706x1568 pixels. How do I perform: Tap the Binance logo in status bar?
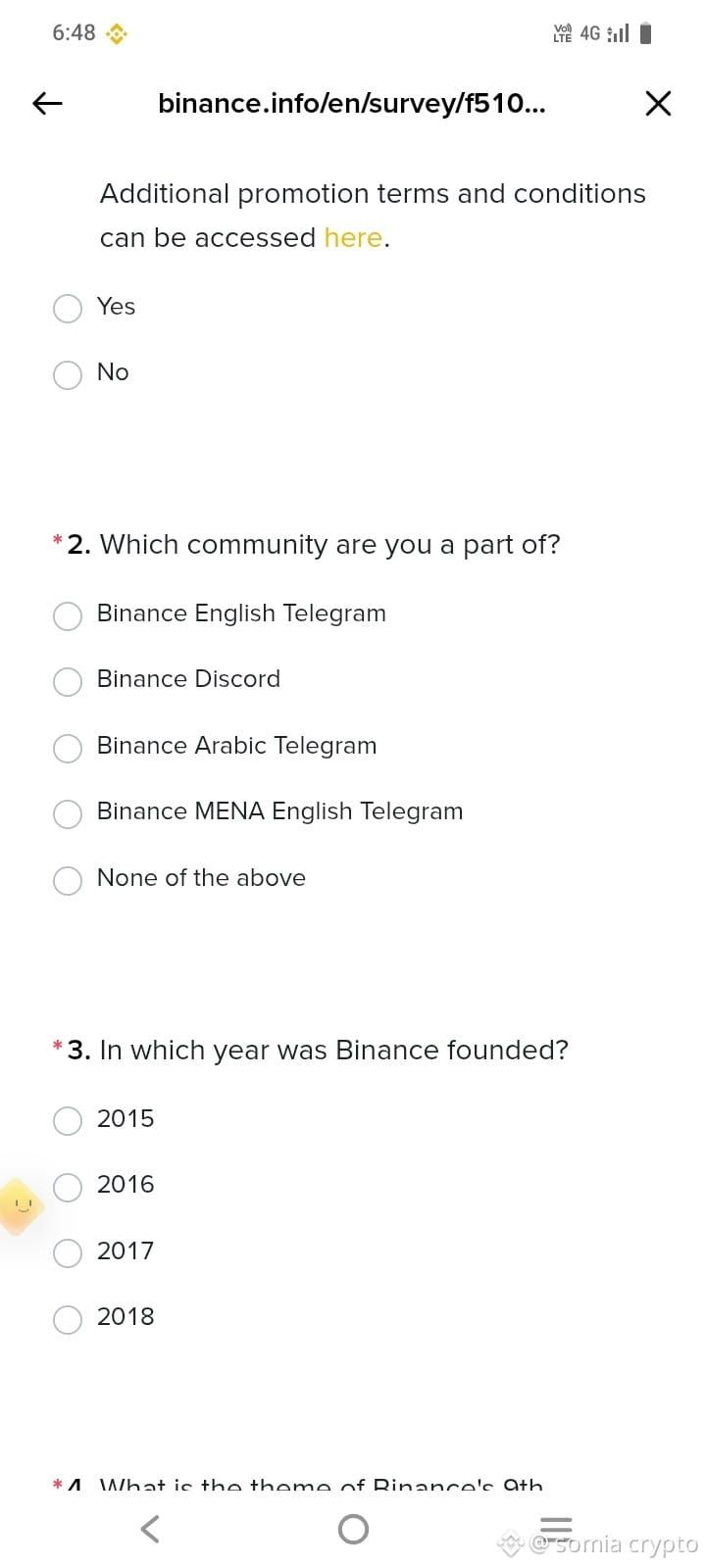pyautogui.click(x=117, y=34)
